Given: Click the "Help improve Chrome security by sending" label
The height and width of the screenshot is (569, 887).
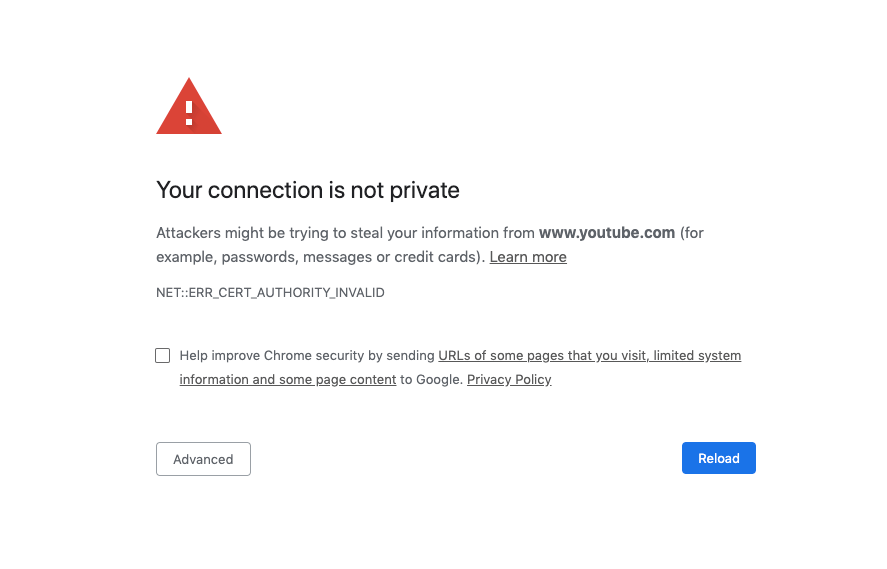Looking at the screenshot, I should [307, 356].
